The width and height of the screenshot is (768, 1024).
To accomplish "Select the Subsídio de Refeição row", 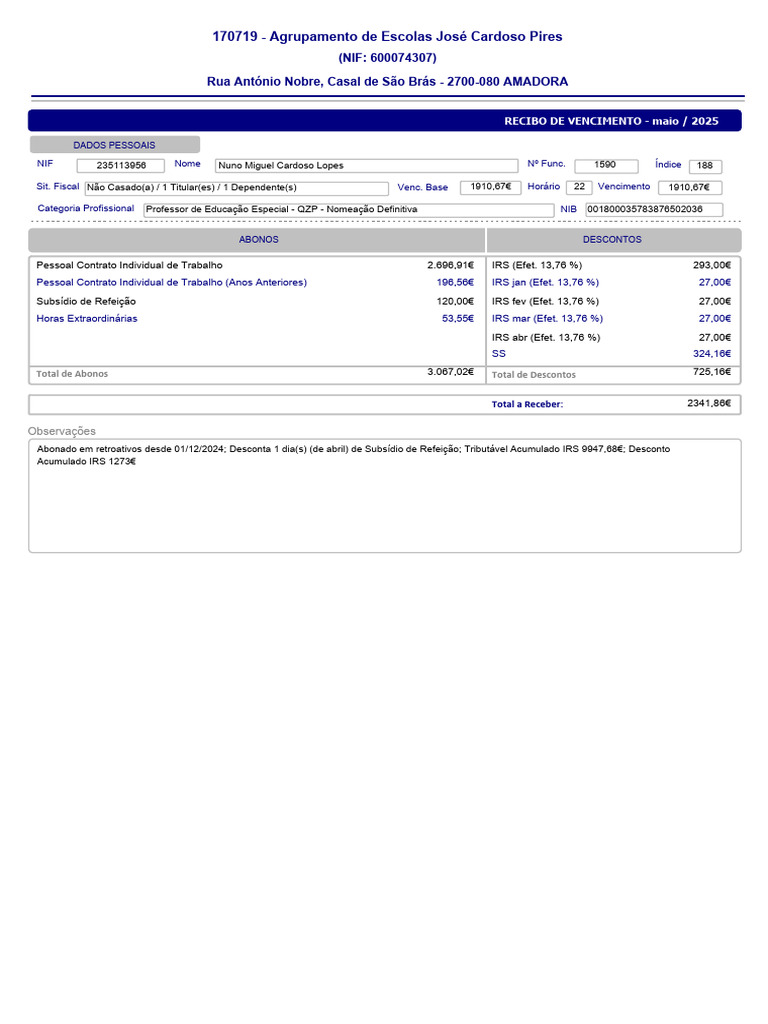I will click(255, 302).
